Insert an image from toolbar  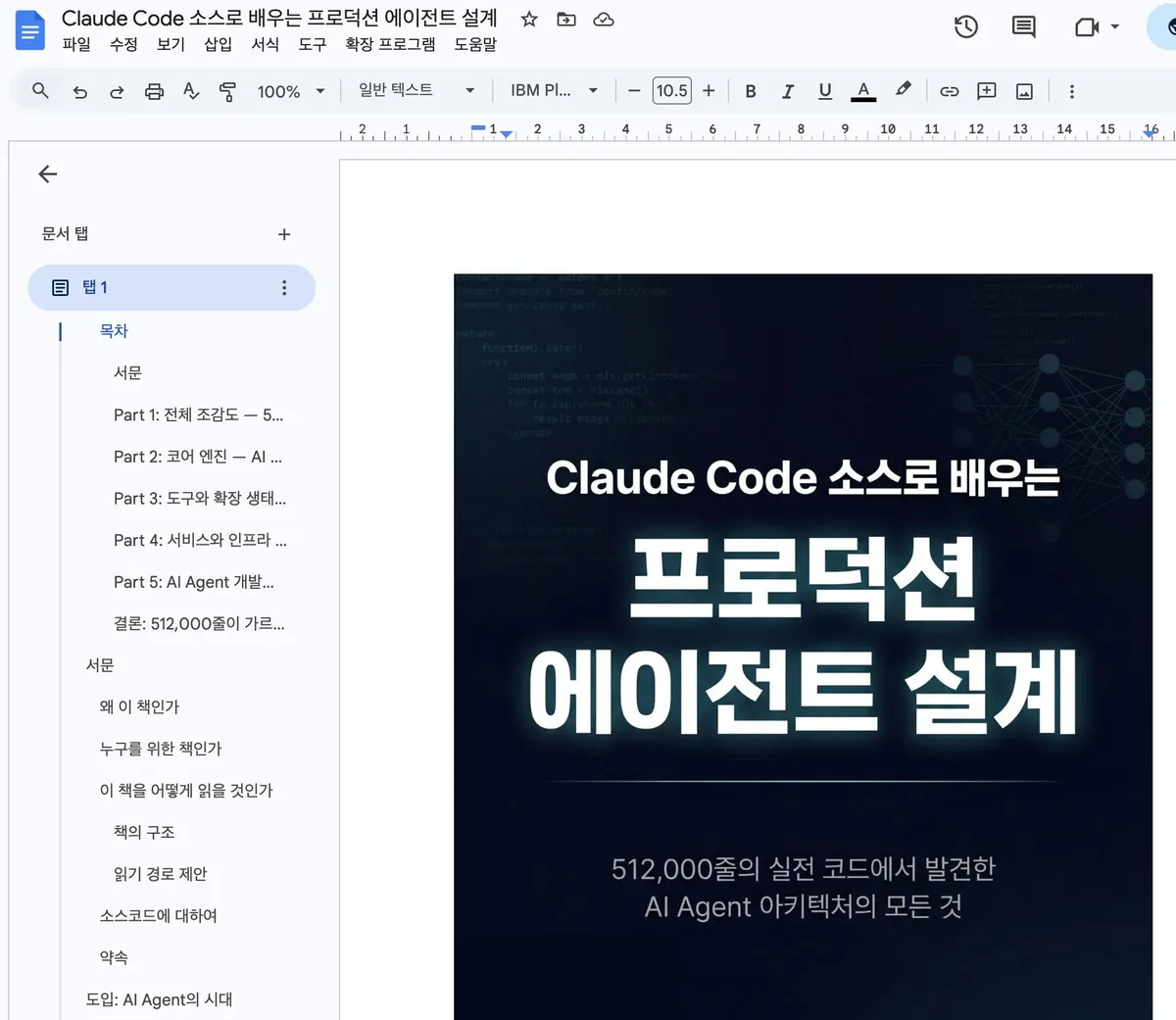1024,91
